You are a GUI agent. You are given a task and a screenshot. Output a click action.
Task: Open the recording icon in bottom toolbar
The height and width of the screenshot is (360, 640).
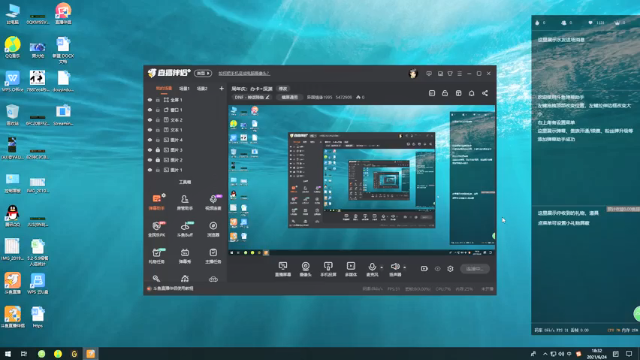tap(424, 269)
